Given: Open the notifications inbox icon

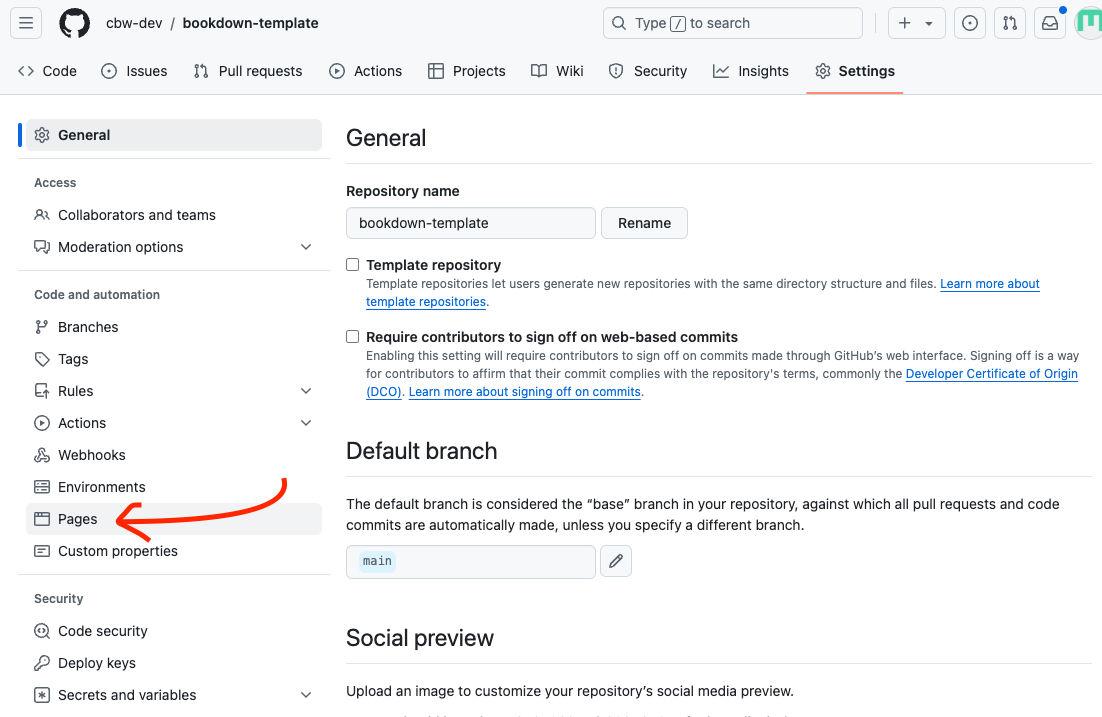Looking at the screenshot, I should (x=1049, y=23).
